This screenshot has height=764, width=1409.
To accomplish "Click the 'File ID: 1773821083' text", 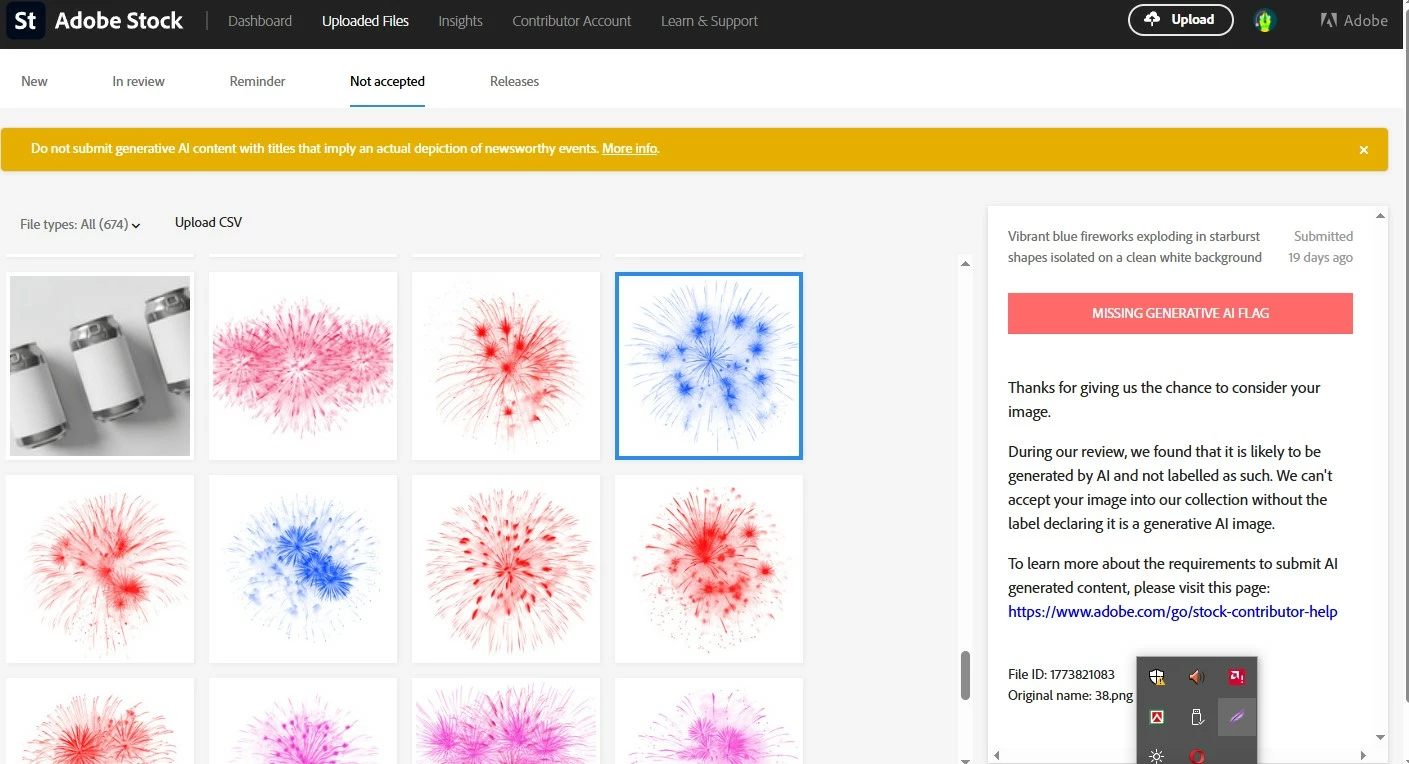I will coord(1061,675).
